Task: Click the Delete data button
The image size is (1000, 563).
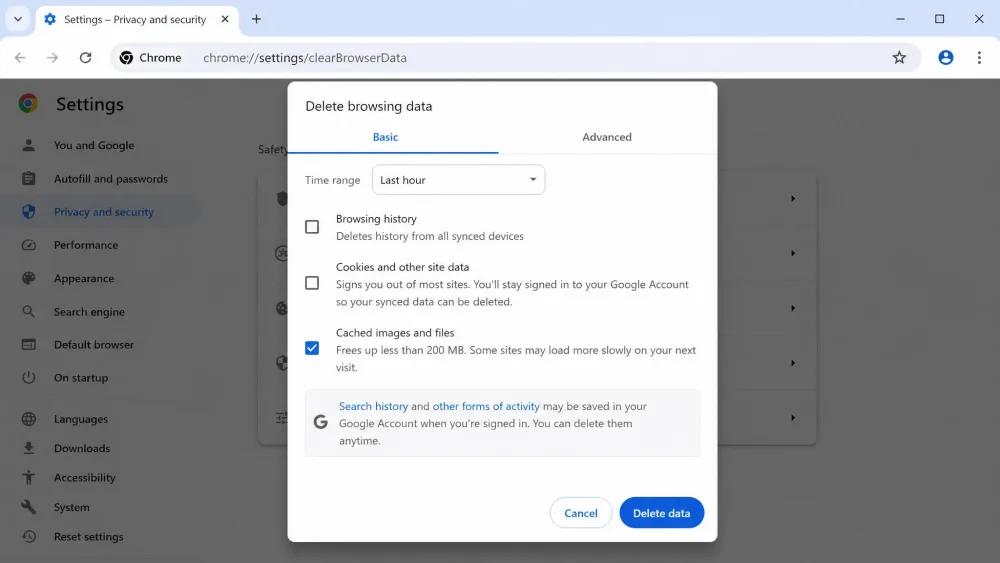Action: tap(661, 513)
